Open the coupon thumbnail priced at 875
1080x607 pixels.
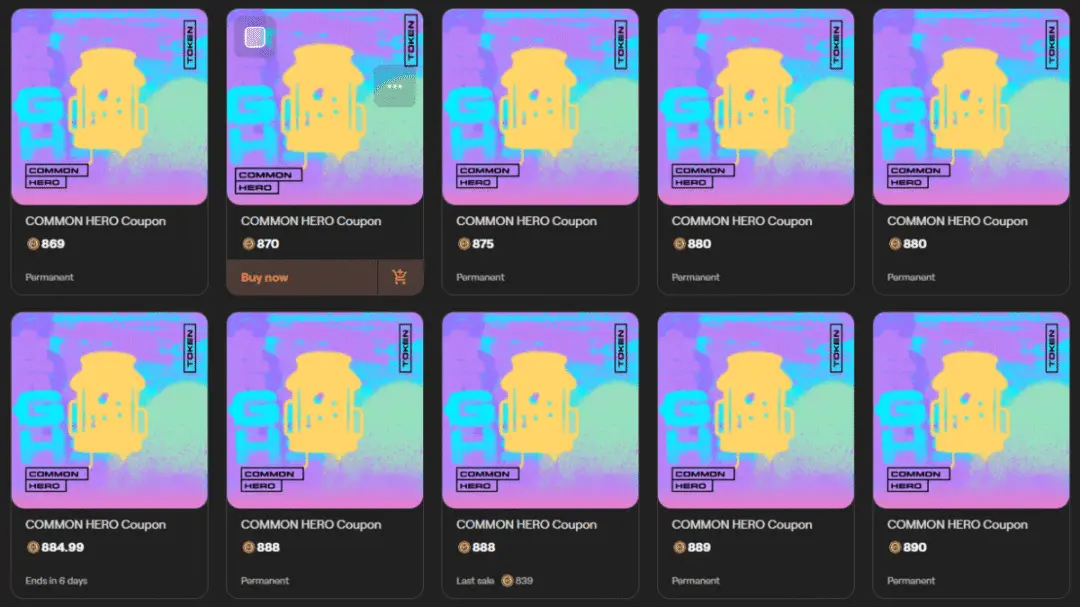point(540,107)
